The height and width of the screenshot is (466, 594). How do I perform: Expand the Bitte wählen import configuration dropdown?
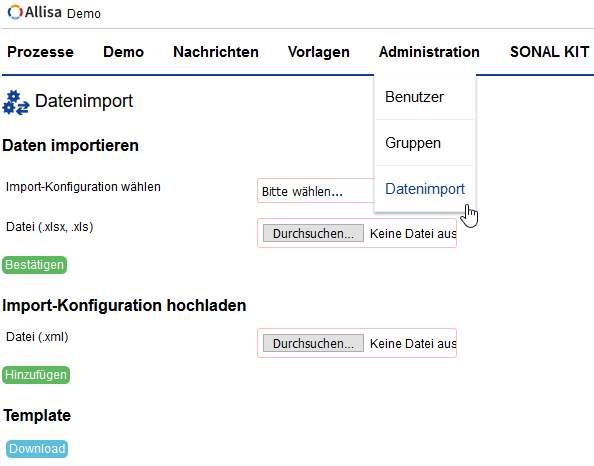point(316,191)
